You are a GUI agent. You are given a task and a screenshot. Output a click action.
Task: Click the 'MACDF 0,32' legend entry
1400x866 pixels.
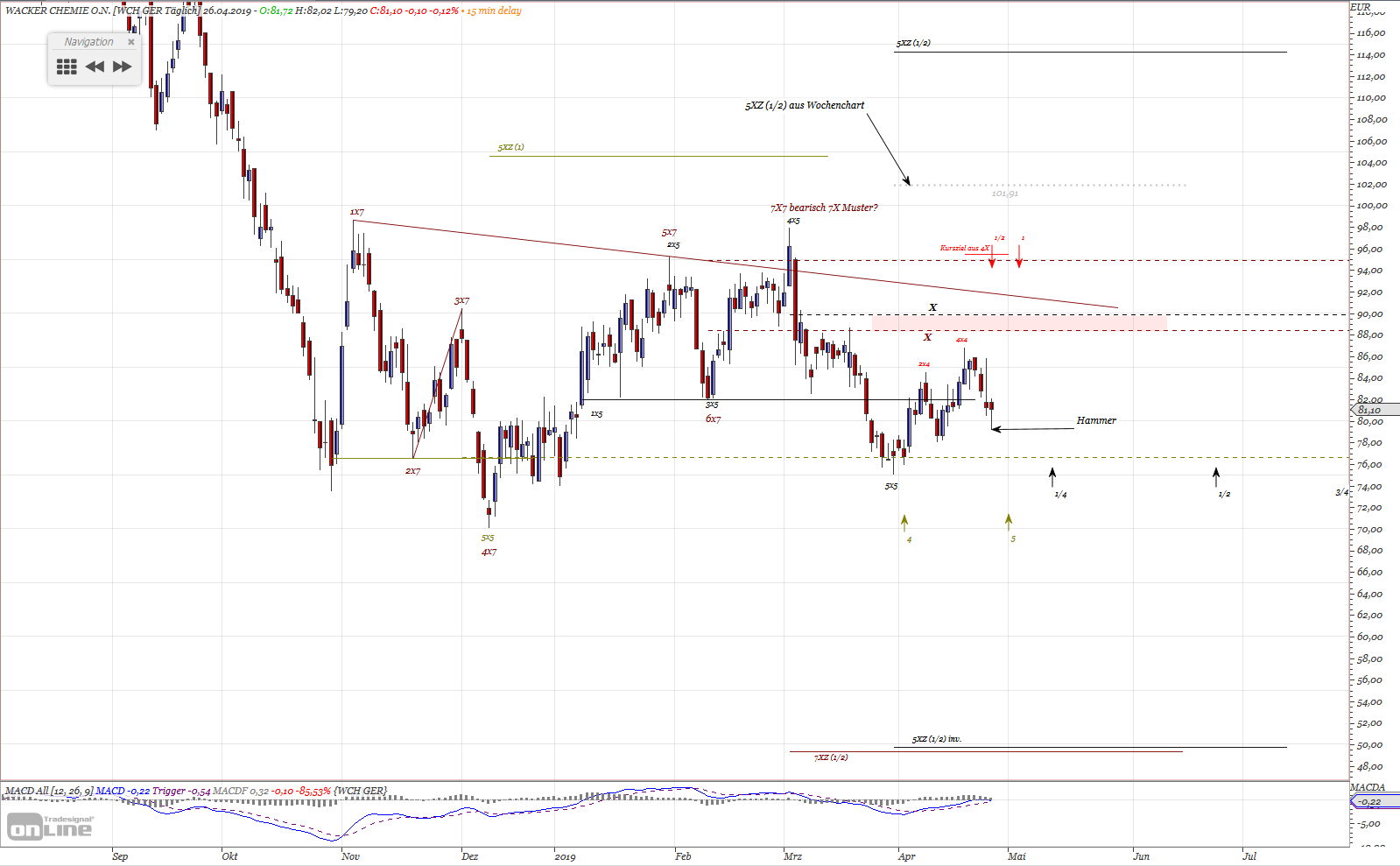[x=241, y=791]
